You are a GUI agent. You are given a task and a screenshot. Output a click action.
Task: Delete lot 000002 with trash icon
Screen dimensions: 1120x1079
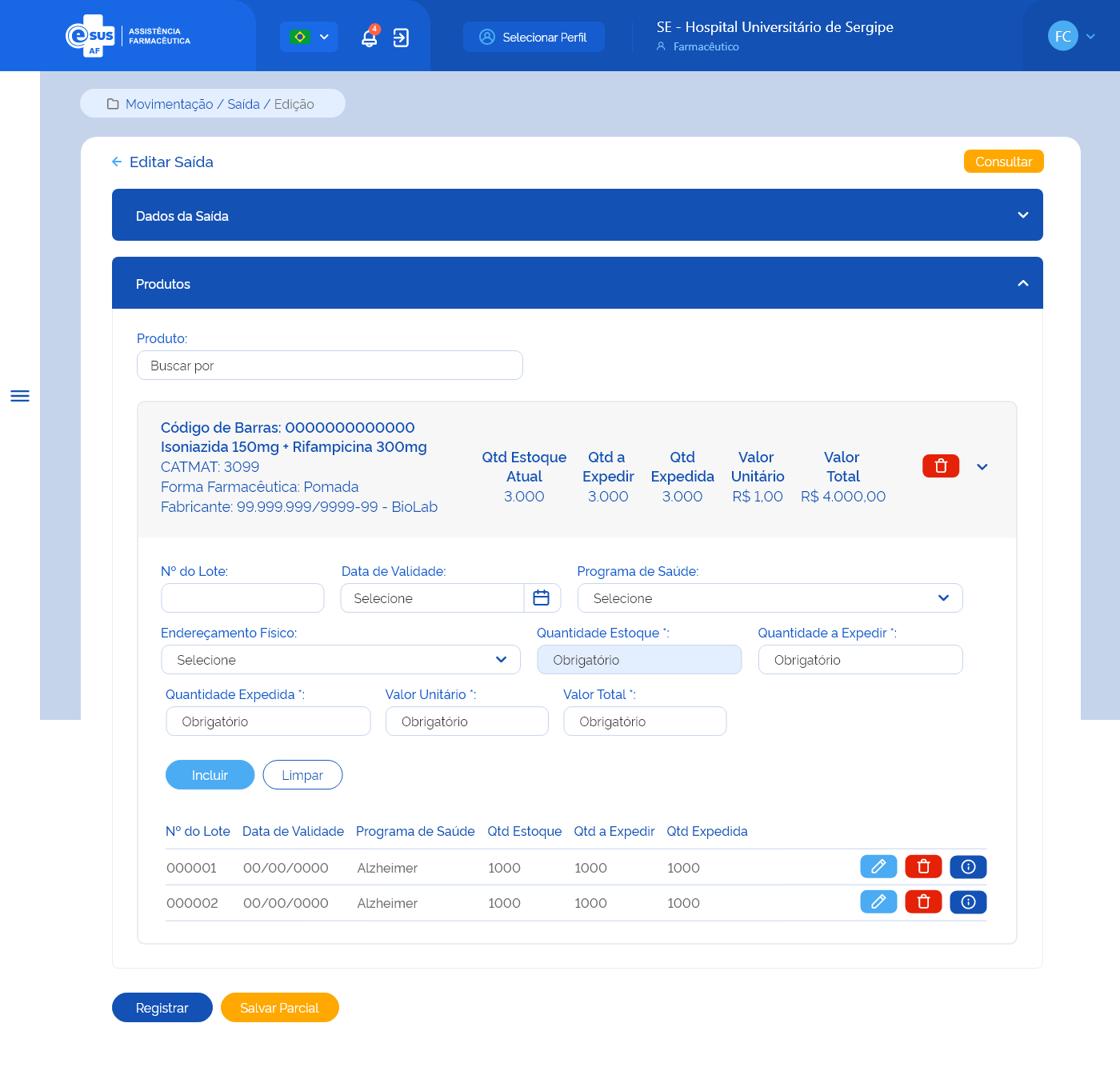click(x=923, y=901)
